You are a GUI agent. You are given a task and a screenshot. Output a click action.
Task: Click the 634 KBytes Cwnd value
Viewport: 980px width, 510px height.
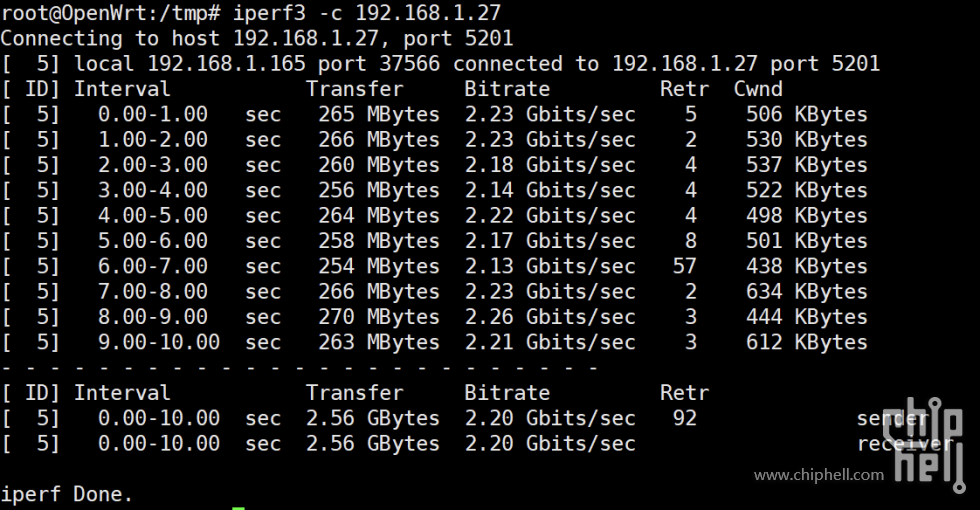[806, 291]
